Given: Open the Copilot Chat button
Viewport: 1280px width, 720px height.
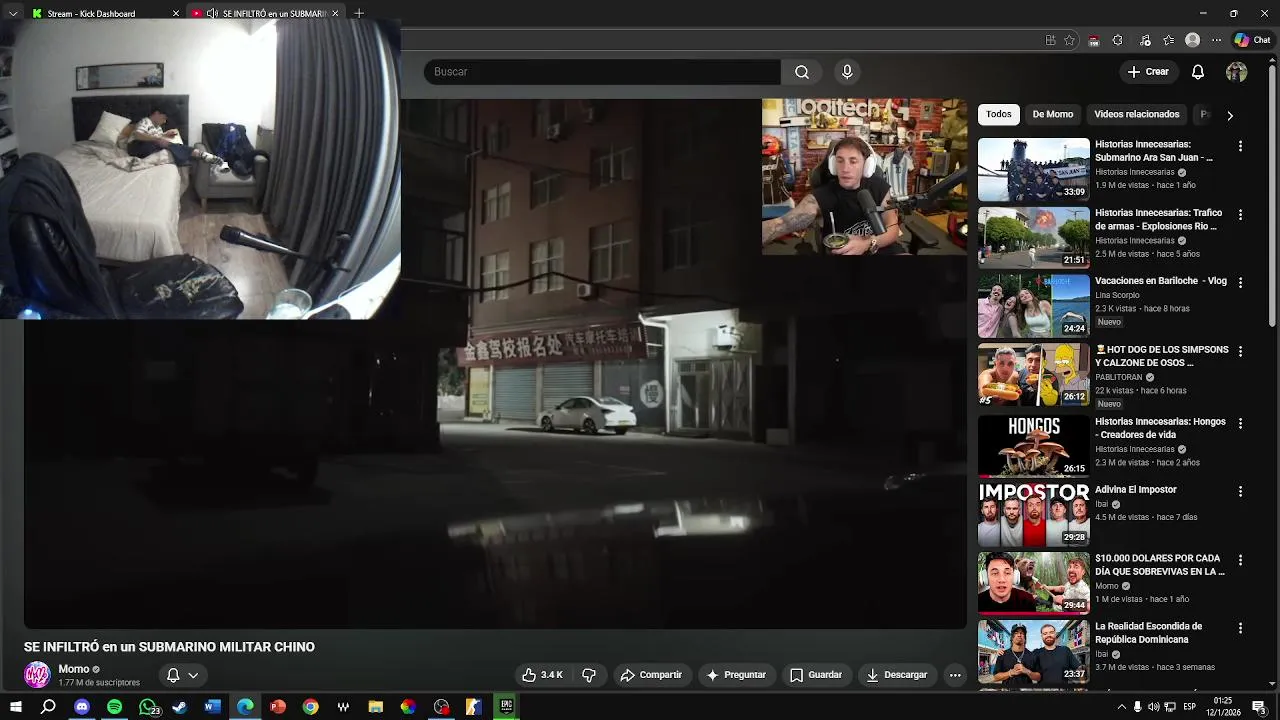Looking at the screenshot, I should click(1253, 40).
